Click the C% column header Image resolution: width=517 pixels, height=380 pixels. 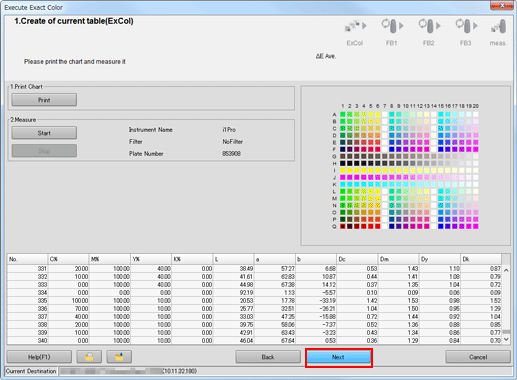click(x=69, y=259)
